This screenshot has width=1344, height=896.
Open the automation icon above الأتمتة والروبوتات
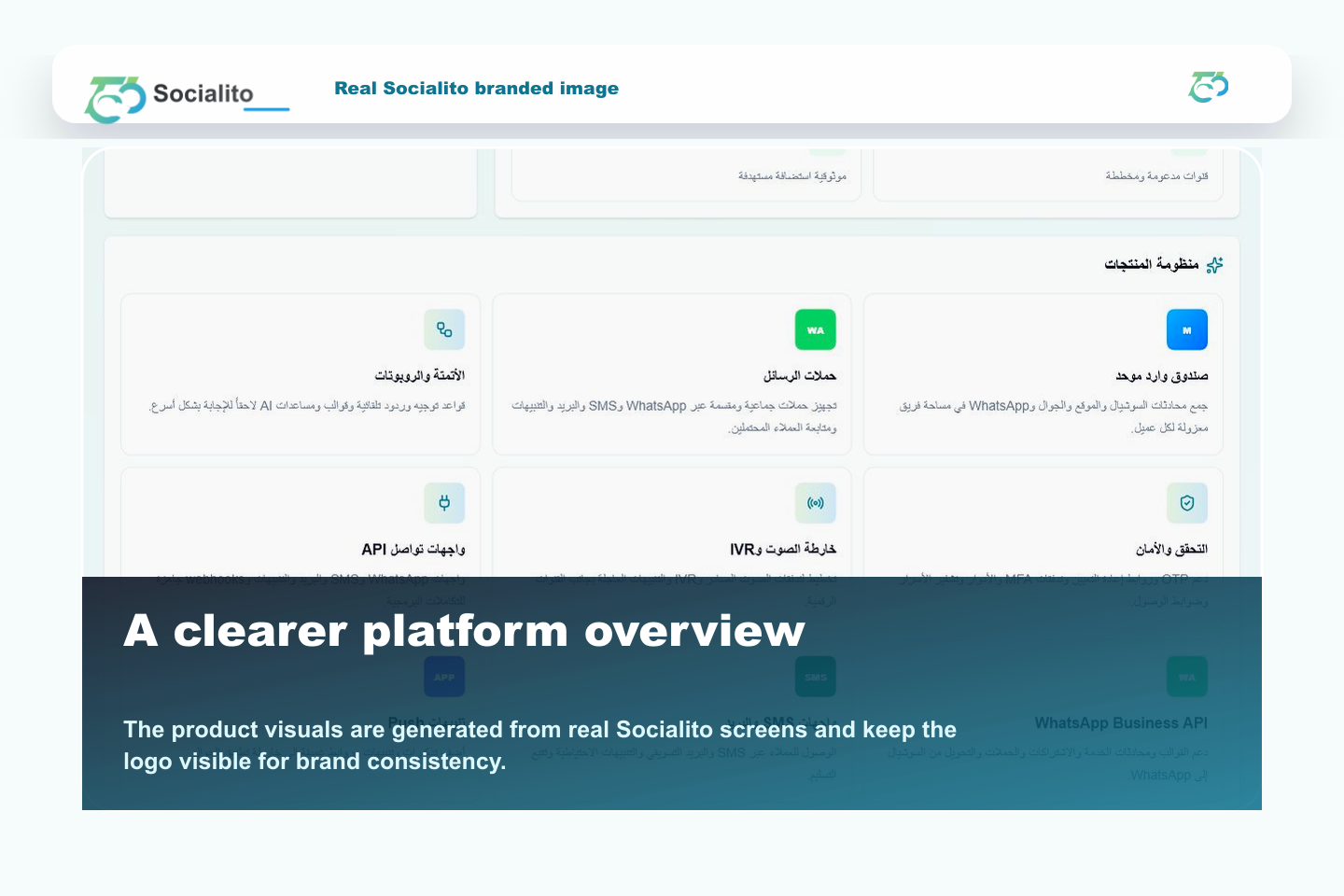[x=444, y=330]
